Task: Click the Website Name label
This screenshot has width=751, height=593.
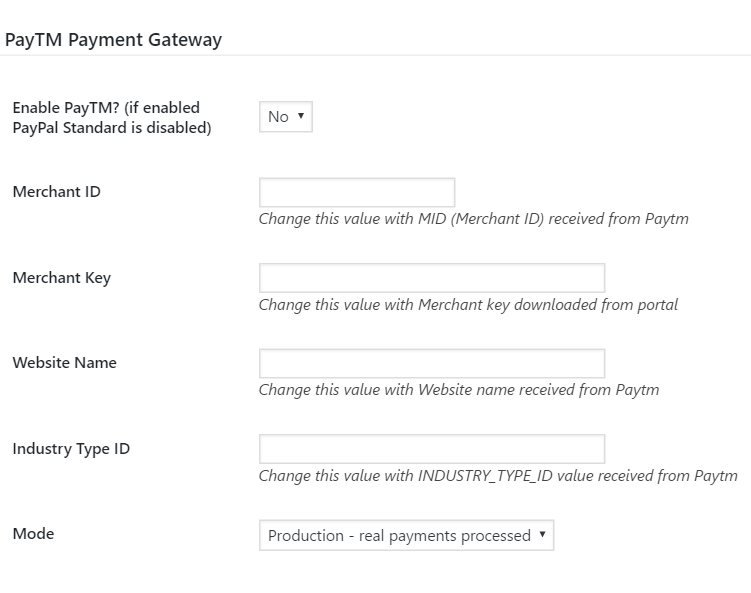Action: click(x=65, y=363)
